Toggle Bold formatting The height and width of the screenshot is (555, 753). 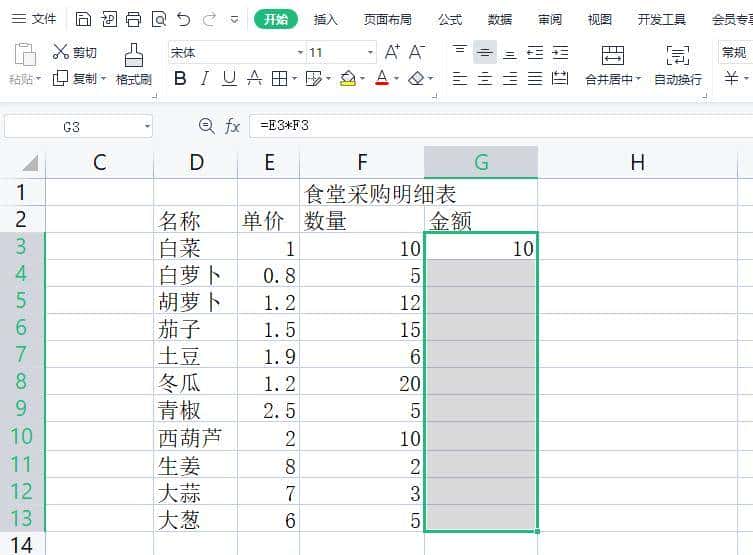click(x=180, y=78)
